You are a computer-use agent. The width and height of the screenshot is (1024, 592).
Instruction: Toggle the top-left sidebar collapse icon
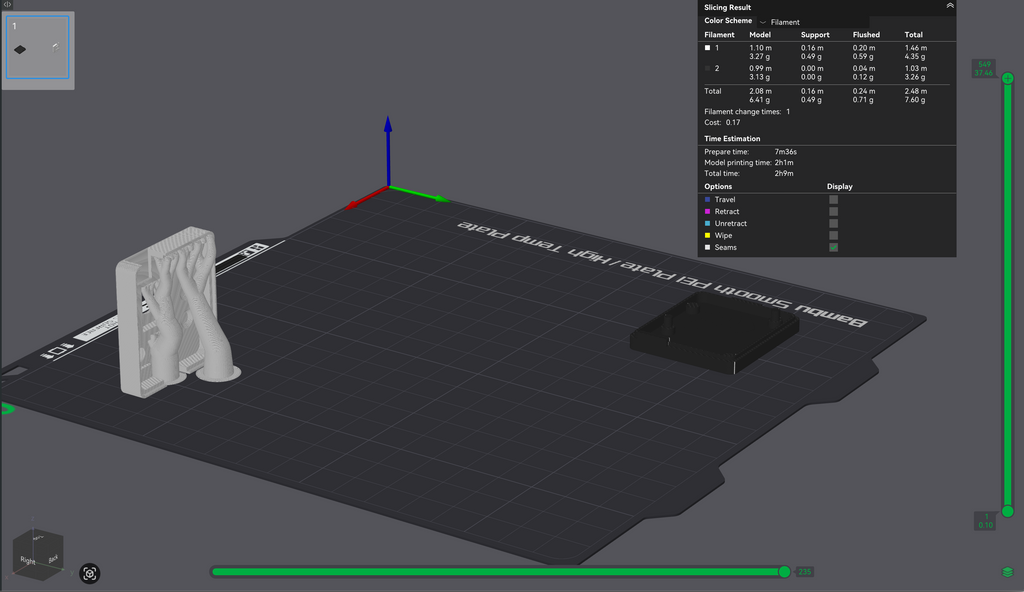(x=7, y=4)
